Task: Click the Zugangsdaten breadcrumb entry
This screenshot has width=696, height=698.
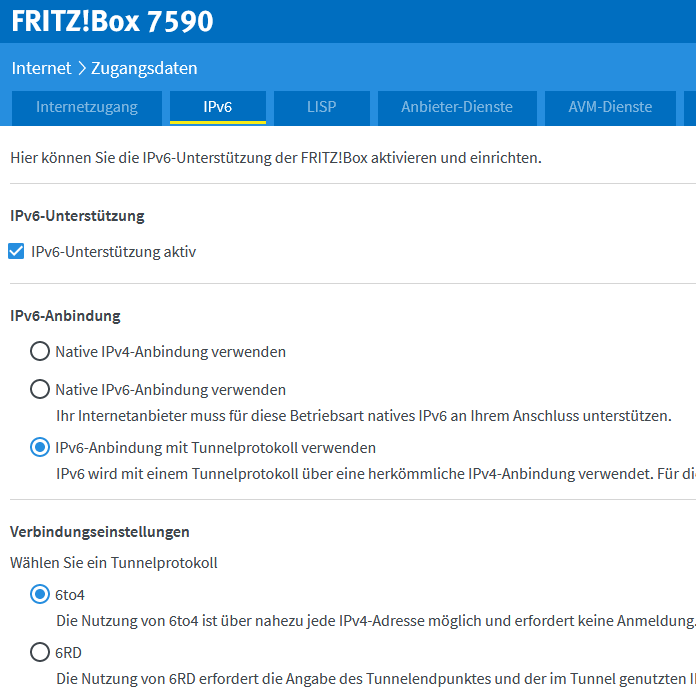Action: 144,68
